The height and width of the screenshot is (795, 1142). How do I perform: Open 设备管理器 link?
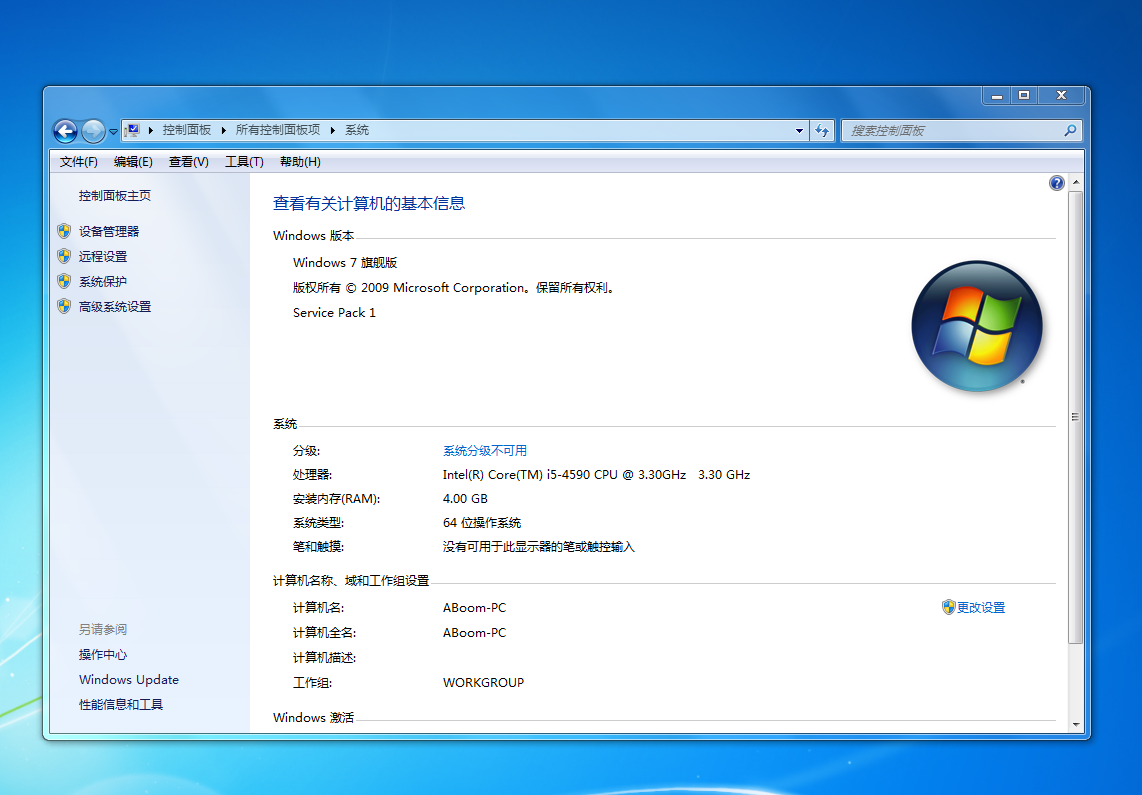tap(109, 232)
